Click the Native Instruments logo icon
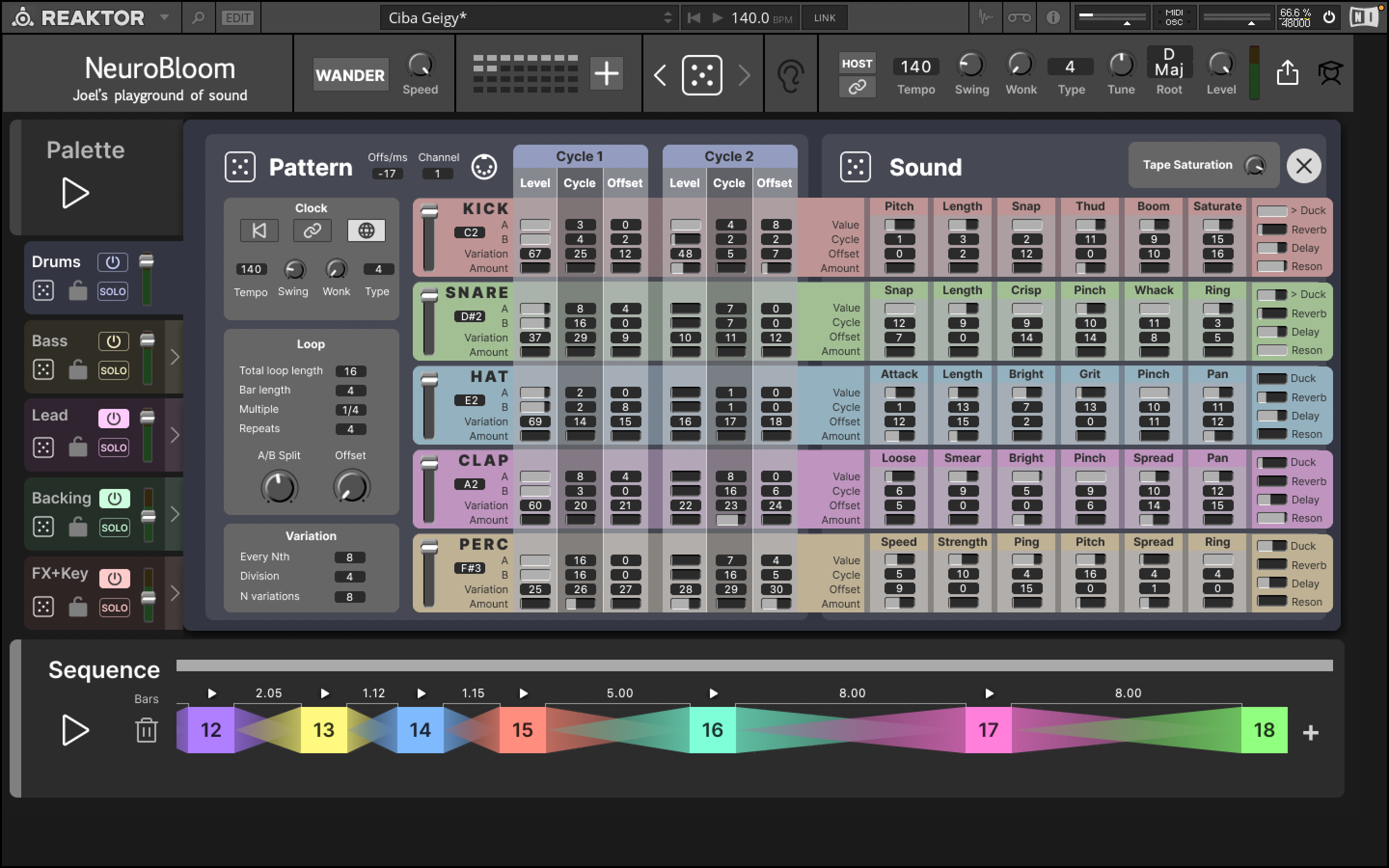 (x=1364, y=17)
